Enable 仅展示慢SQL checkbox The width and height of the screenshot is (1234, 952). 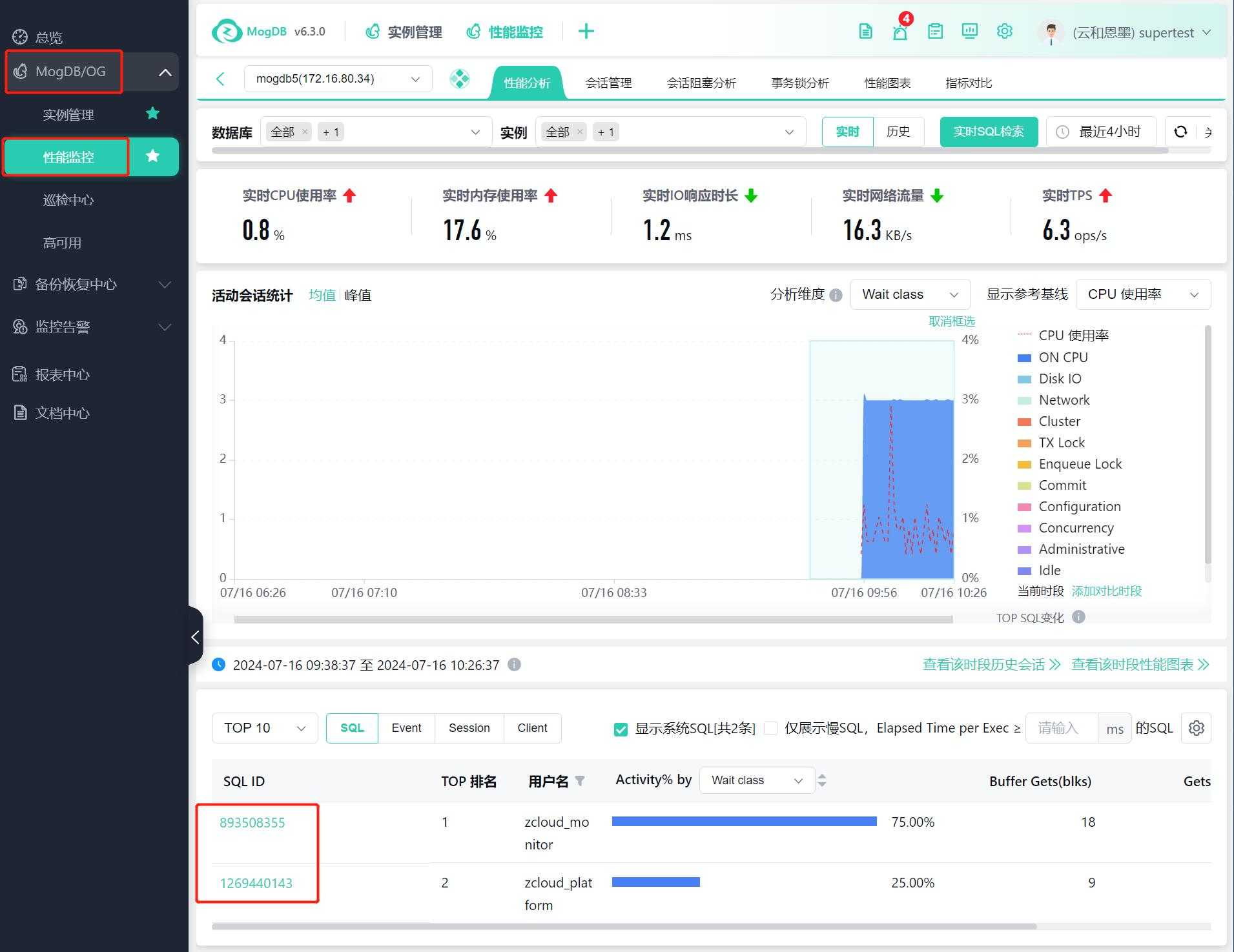[770, 728]
